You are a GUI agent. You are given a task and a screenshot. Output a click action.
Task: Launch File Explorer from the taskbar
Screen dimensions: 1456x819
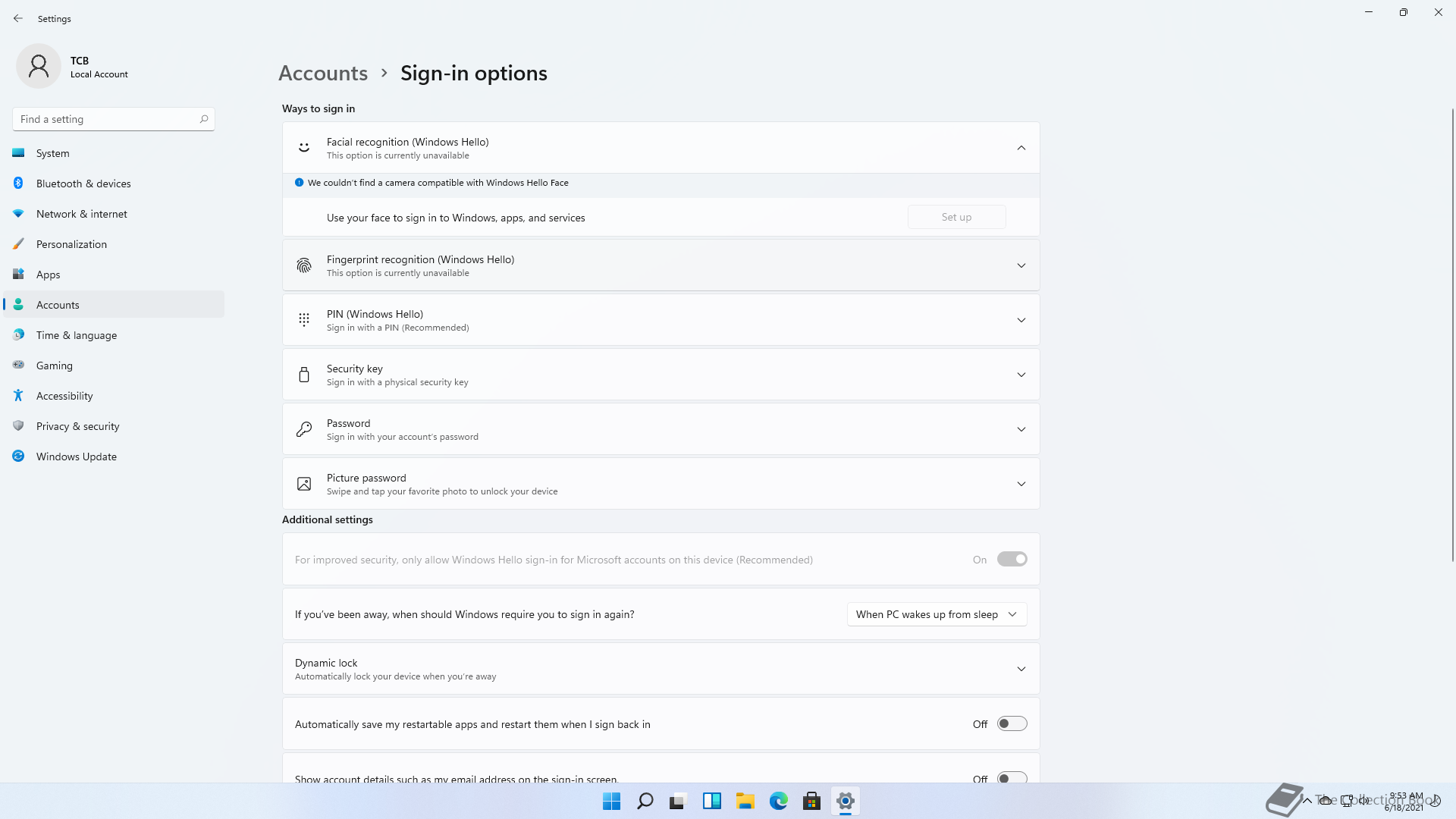click(745, 801)
